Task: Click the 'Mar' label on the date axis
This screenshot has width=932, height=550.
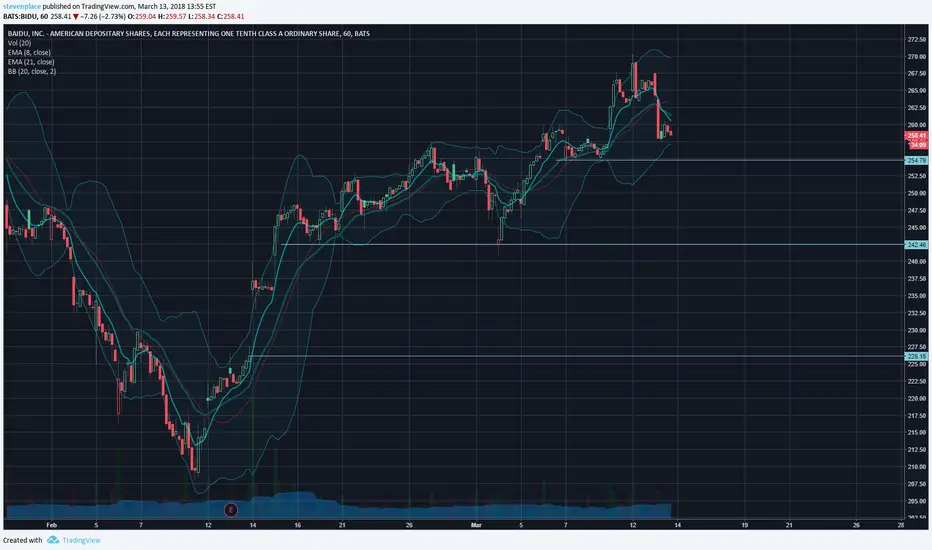Action: pyautogui.click(x=476, y=525)
